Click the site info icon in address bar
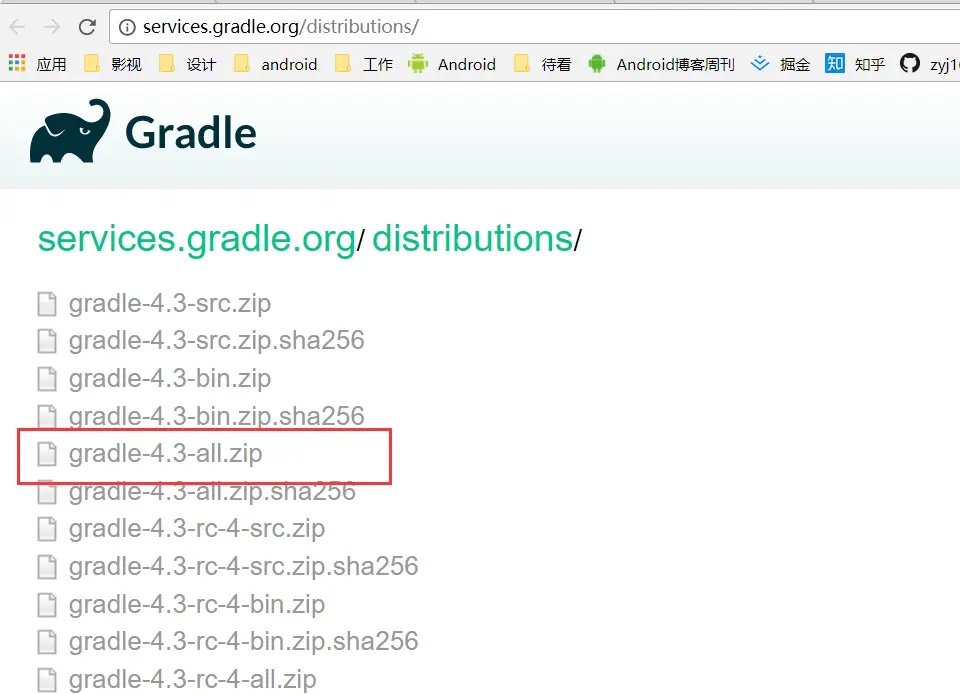This screenshot has height=694, width=960. tap(127, 27)
